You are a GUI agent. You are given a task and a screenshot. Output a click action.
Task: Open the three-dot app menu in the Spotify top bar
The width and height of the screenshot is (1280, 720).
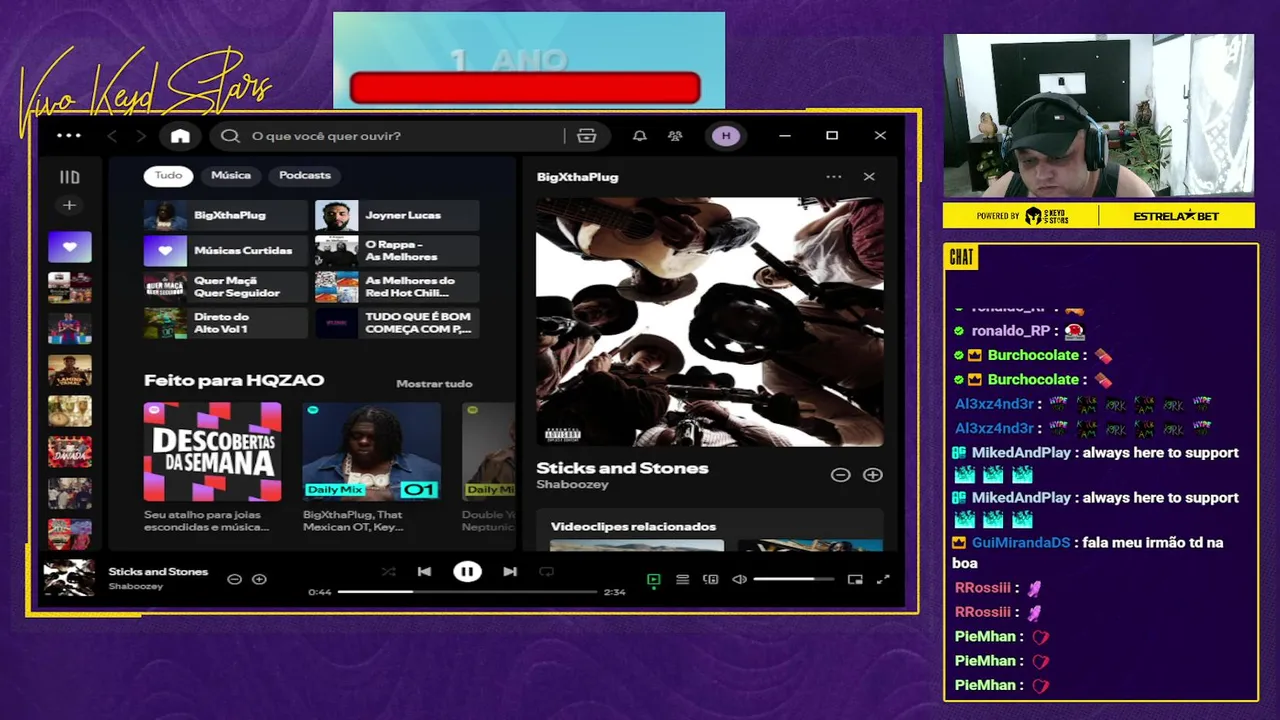(x=69, y=136)
